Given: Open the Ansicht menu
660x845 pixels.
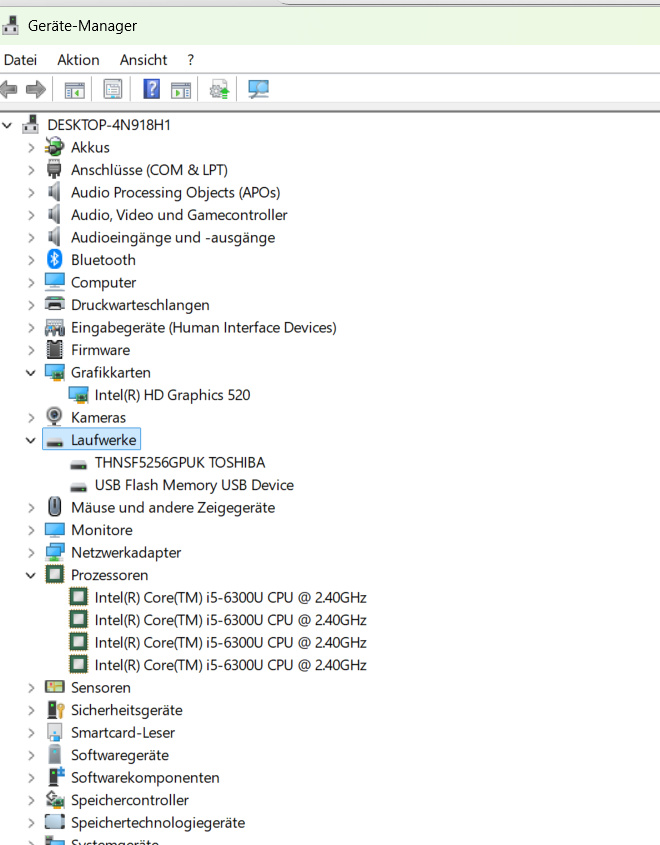Looking at the screenshot, I should tap(143, 60).
